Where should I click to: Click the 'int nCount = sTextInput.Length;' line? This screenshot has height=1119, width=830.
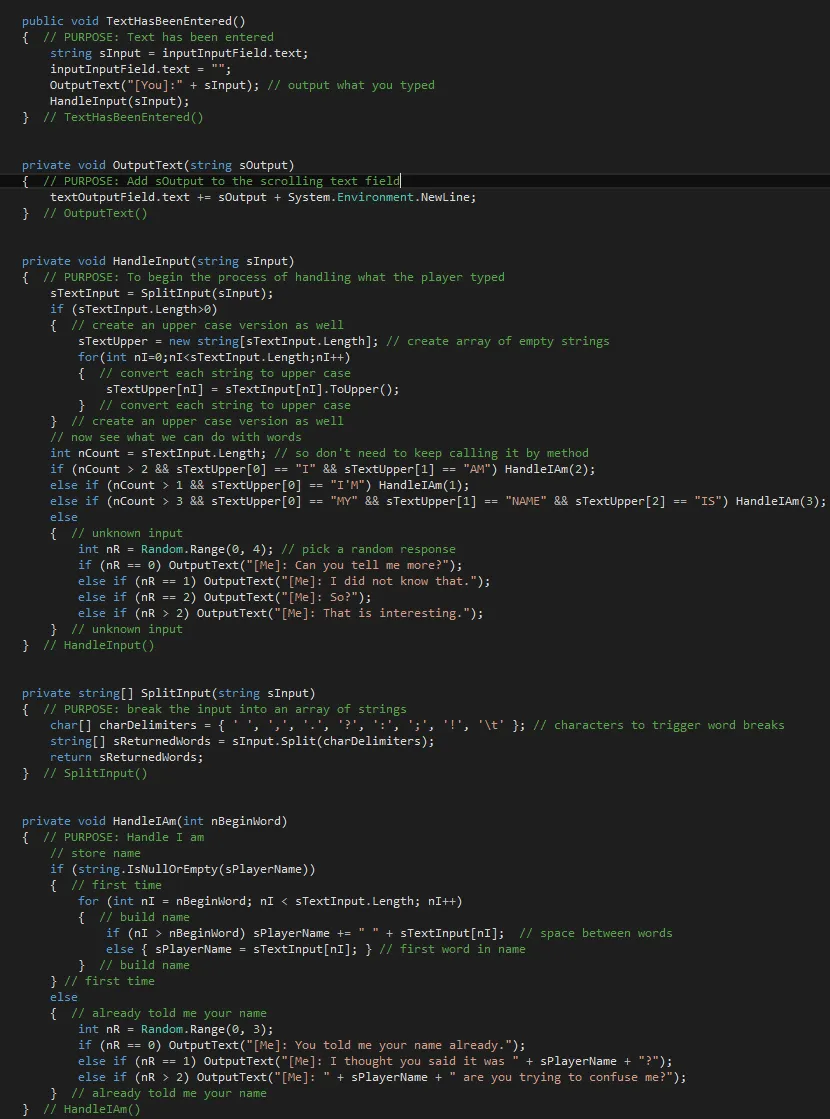[158, 453]
